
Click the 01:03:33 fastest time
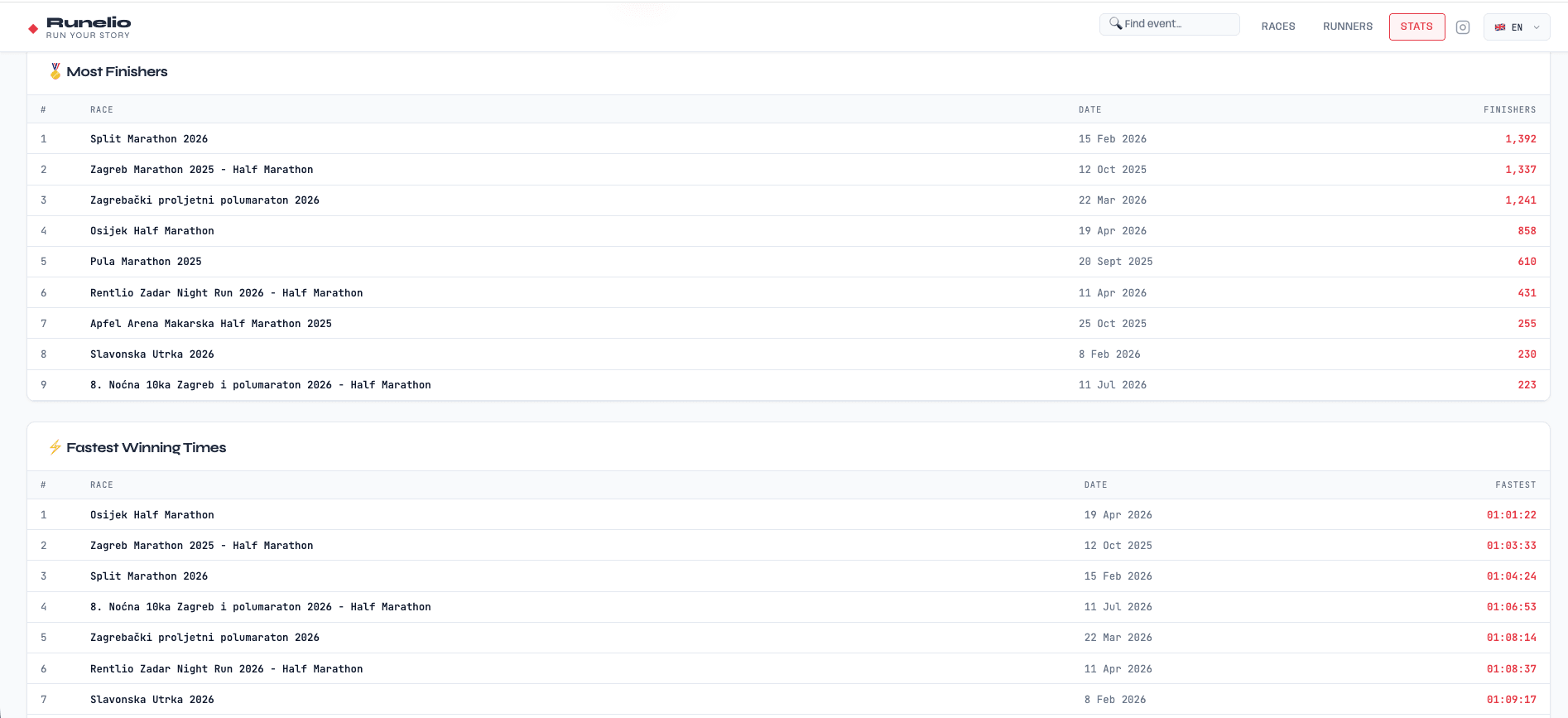coord(1512,546)
